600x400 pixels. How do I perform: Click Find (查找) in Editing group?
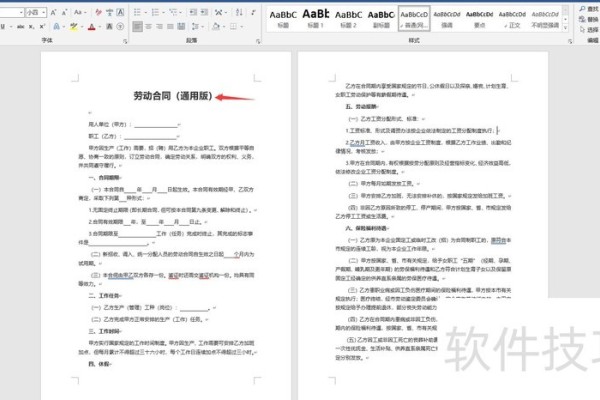pos(589,8)
